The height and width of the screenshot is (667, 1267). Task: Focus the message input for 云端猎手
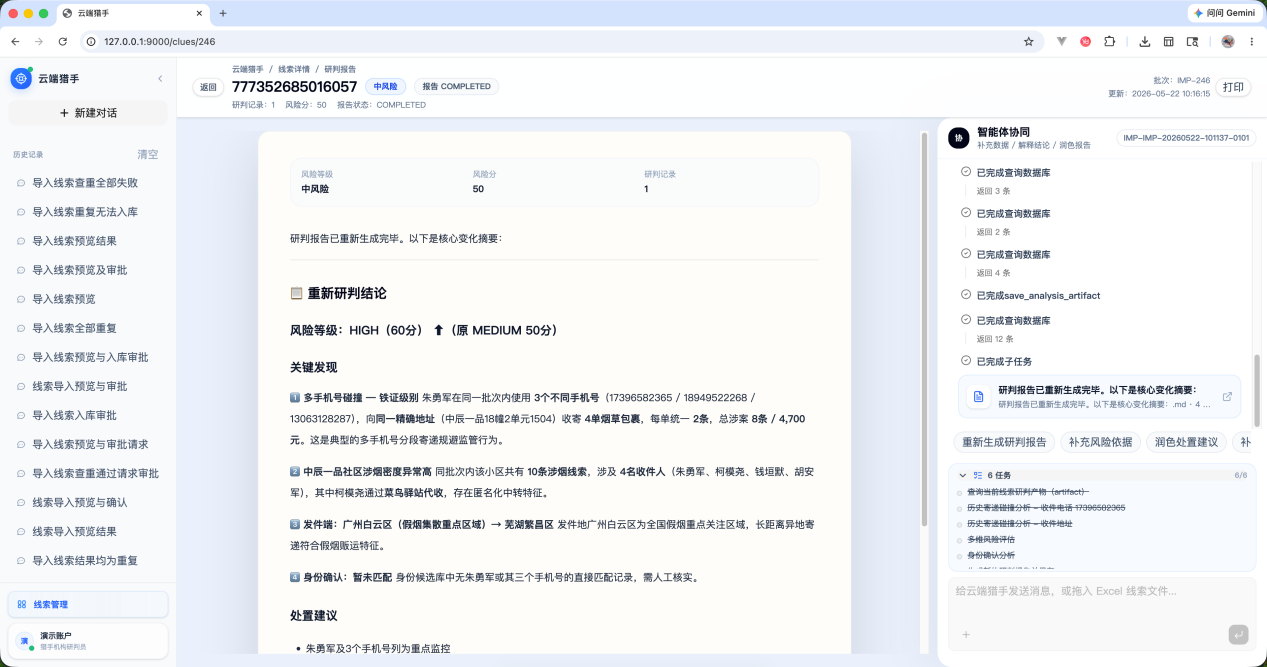[x=1101, y=592]
